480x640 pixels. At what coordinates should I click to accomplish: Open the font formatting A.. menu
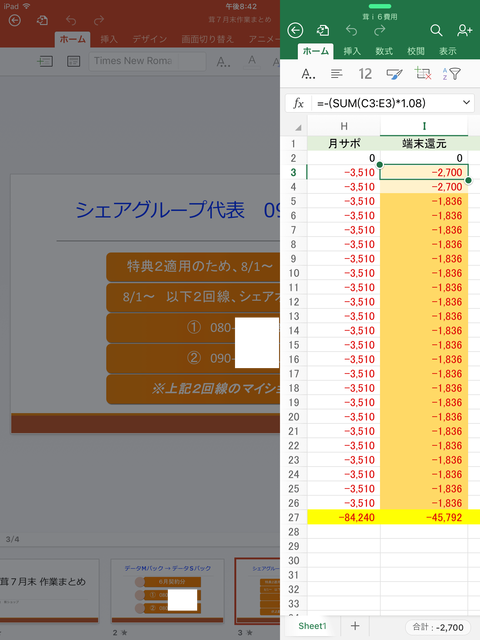[x=308, y=74]
